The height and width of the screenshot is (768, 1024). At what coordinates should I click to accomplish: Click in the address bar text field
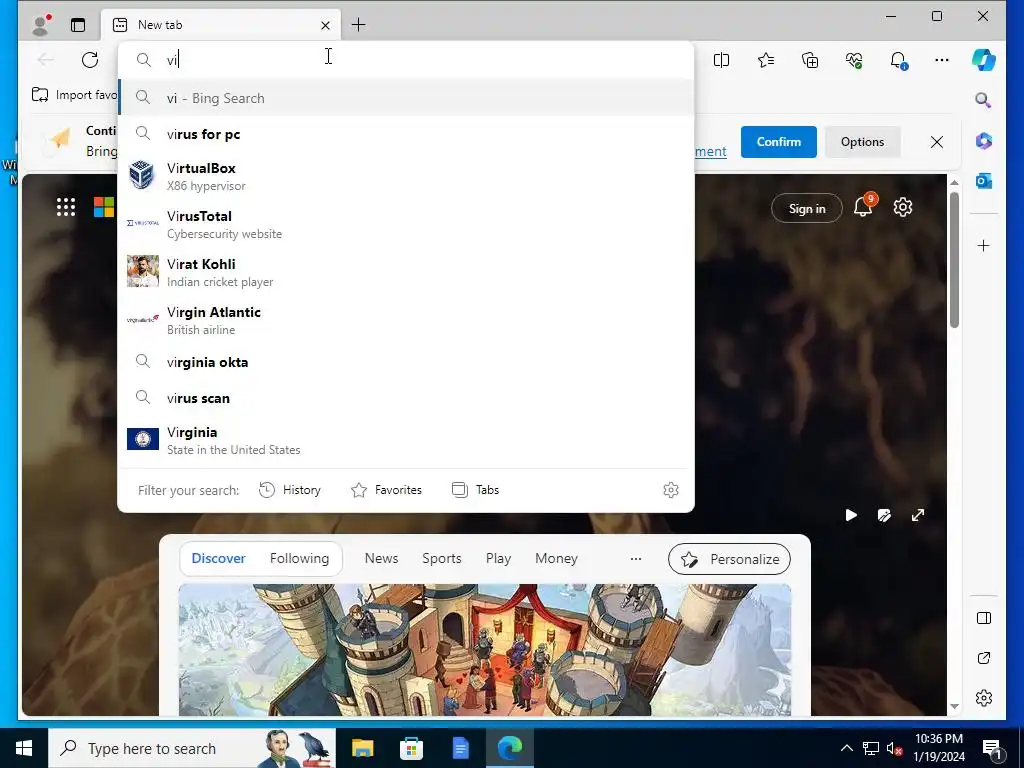click(x=405, y=60)
